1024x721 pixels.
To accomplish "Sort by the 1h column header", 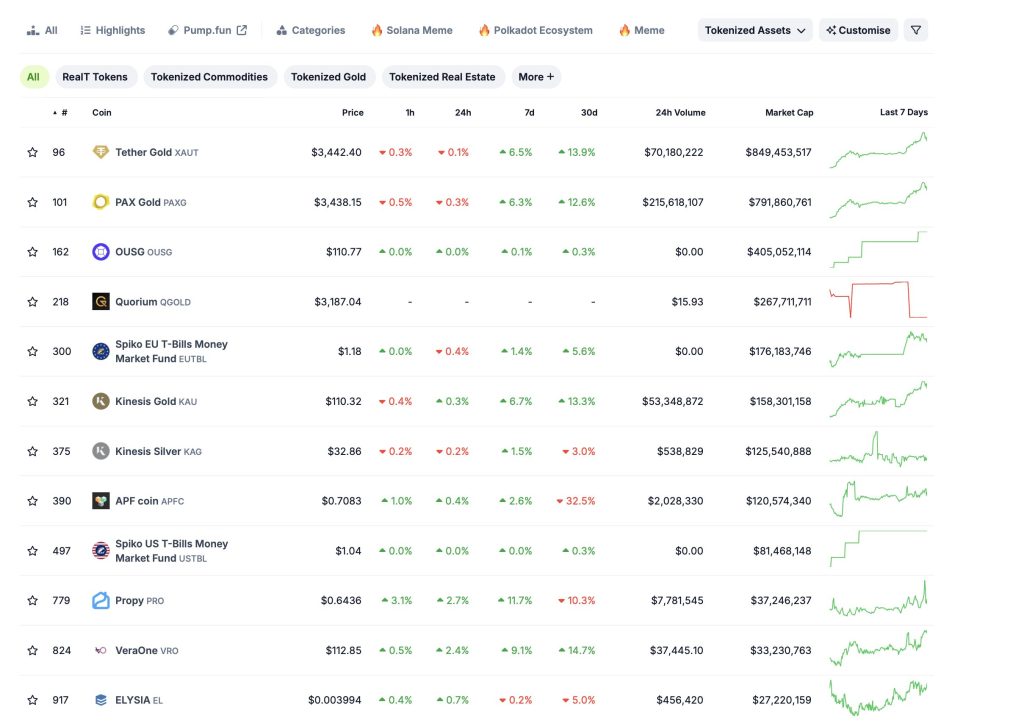I will 410,112.
